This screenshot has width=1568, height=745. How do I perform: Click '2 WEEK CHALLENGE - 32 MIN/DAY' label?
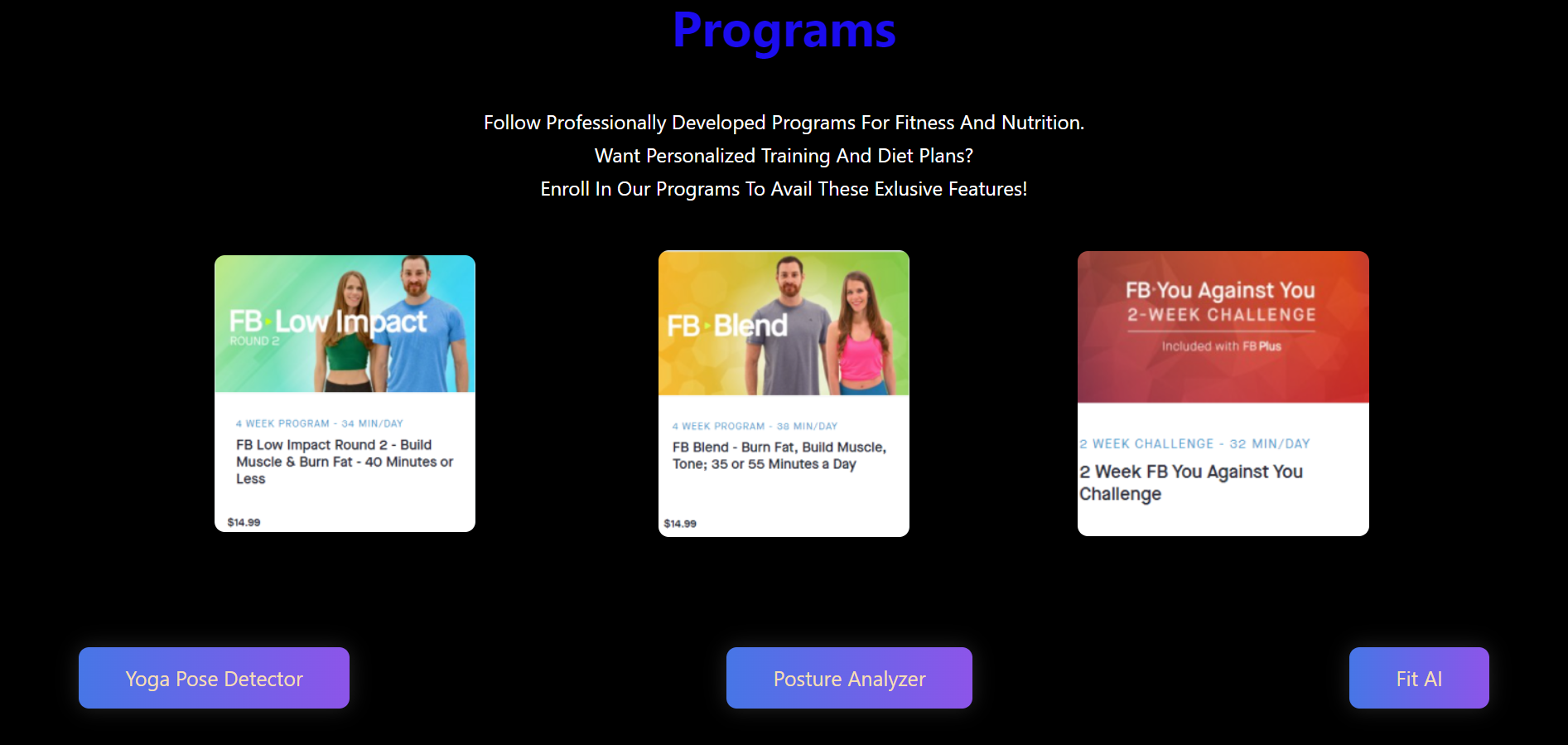[x=1194, y=444]
